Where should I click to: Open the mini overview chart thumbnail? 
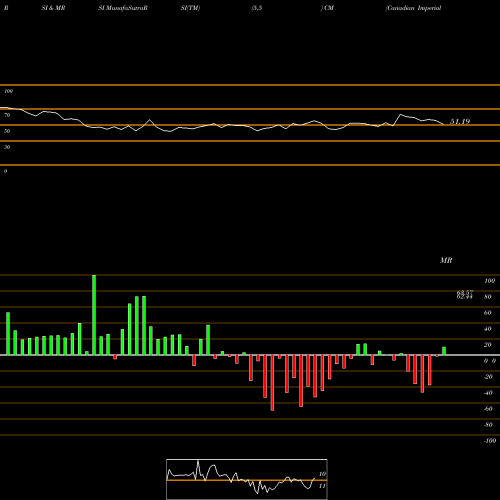[247, 479]
